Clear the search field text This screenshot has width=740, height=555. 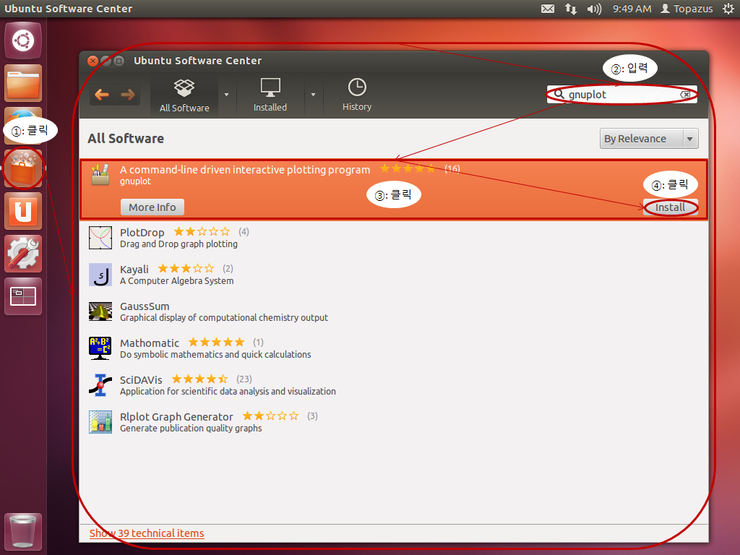tap(685, 95)
